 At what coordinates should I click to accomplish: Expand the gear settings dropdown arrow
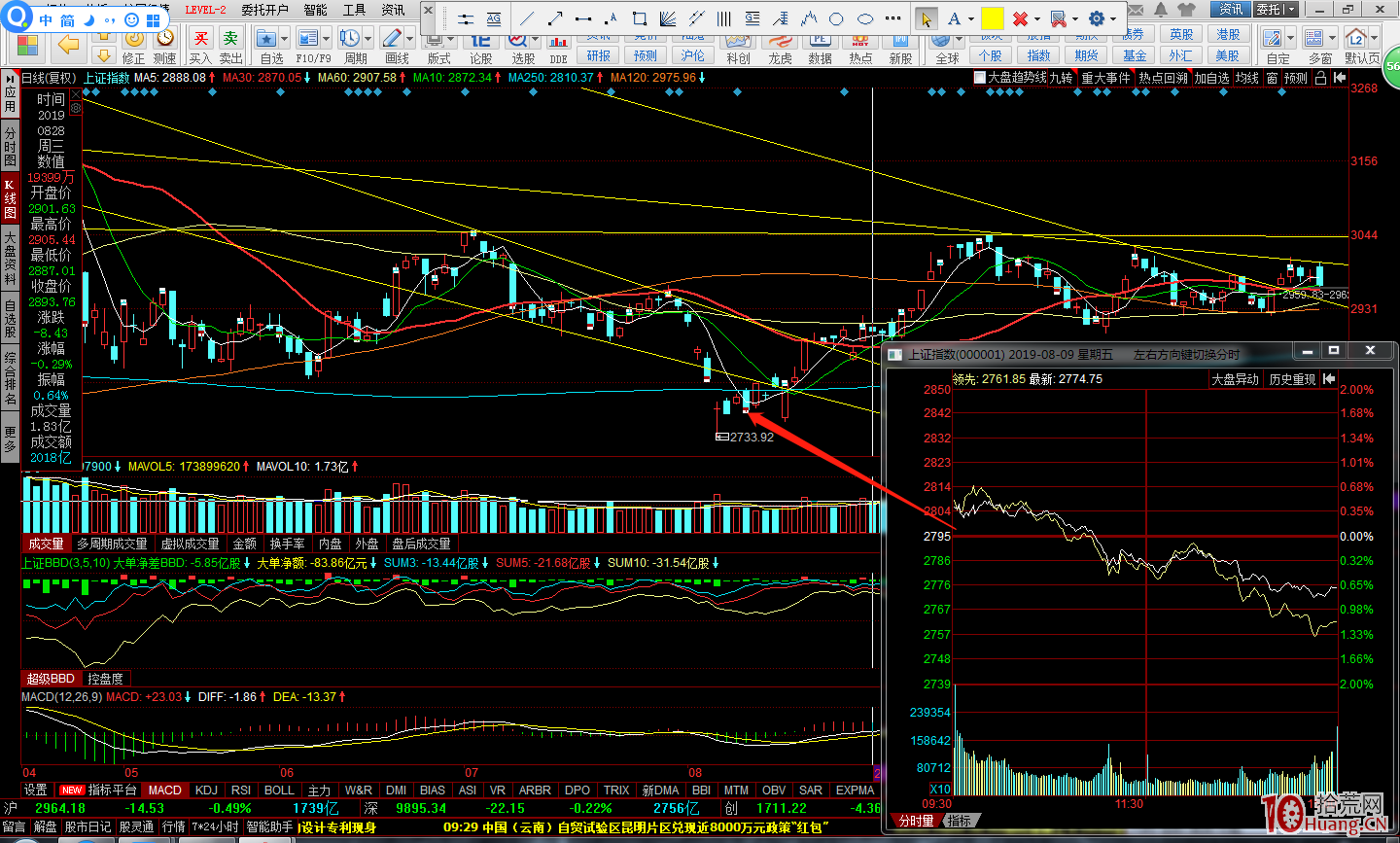point(1113,18)
